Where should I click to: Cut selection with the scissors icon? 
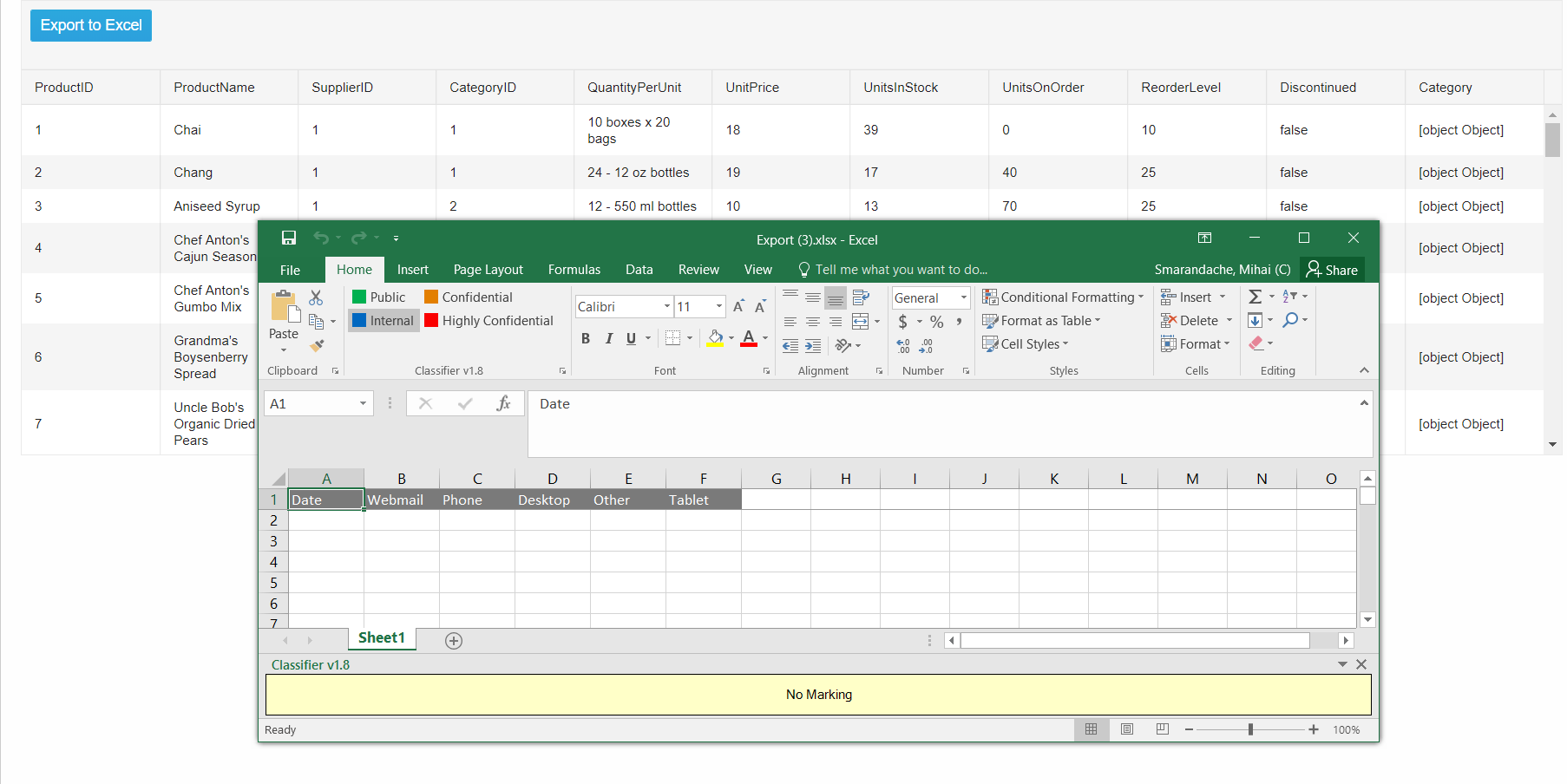[316, 297]
